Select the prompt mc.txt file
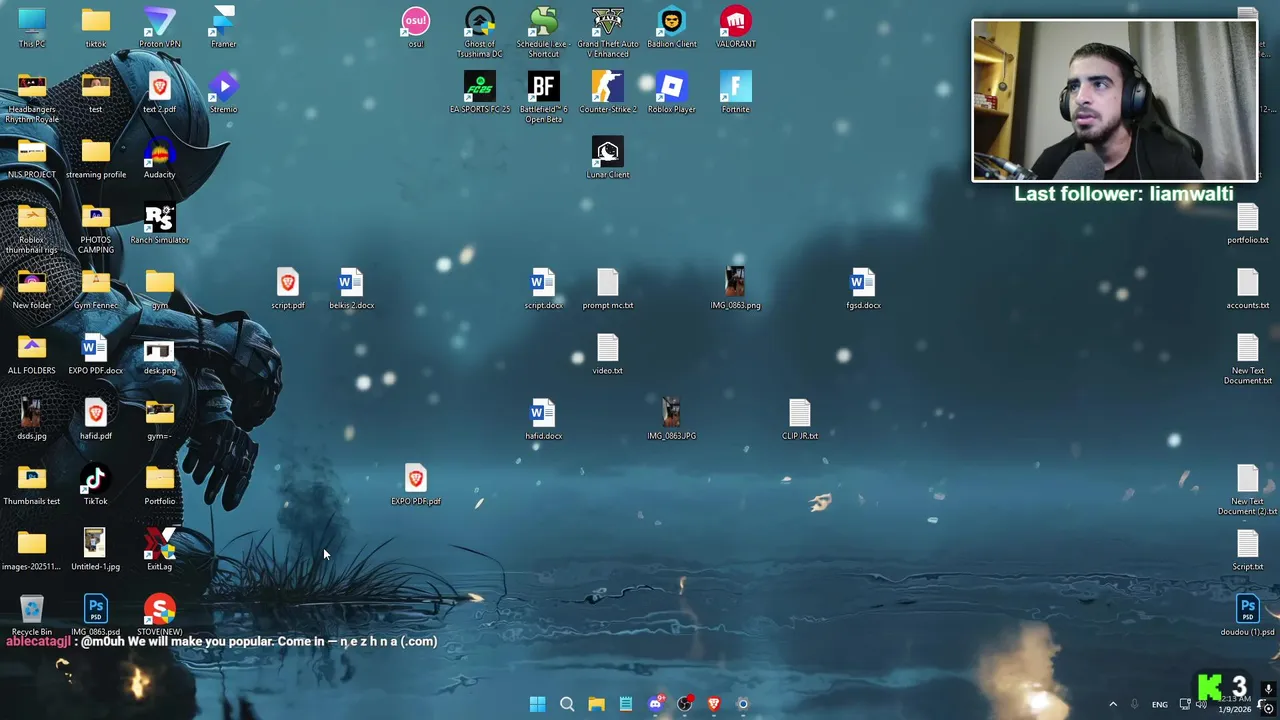 (x=608, y=288)
